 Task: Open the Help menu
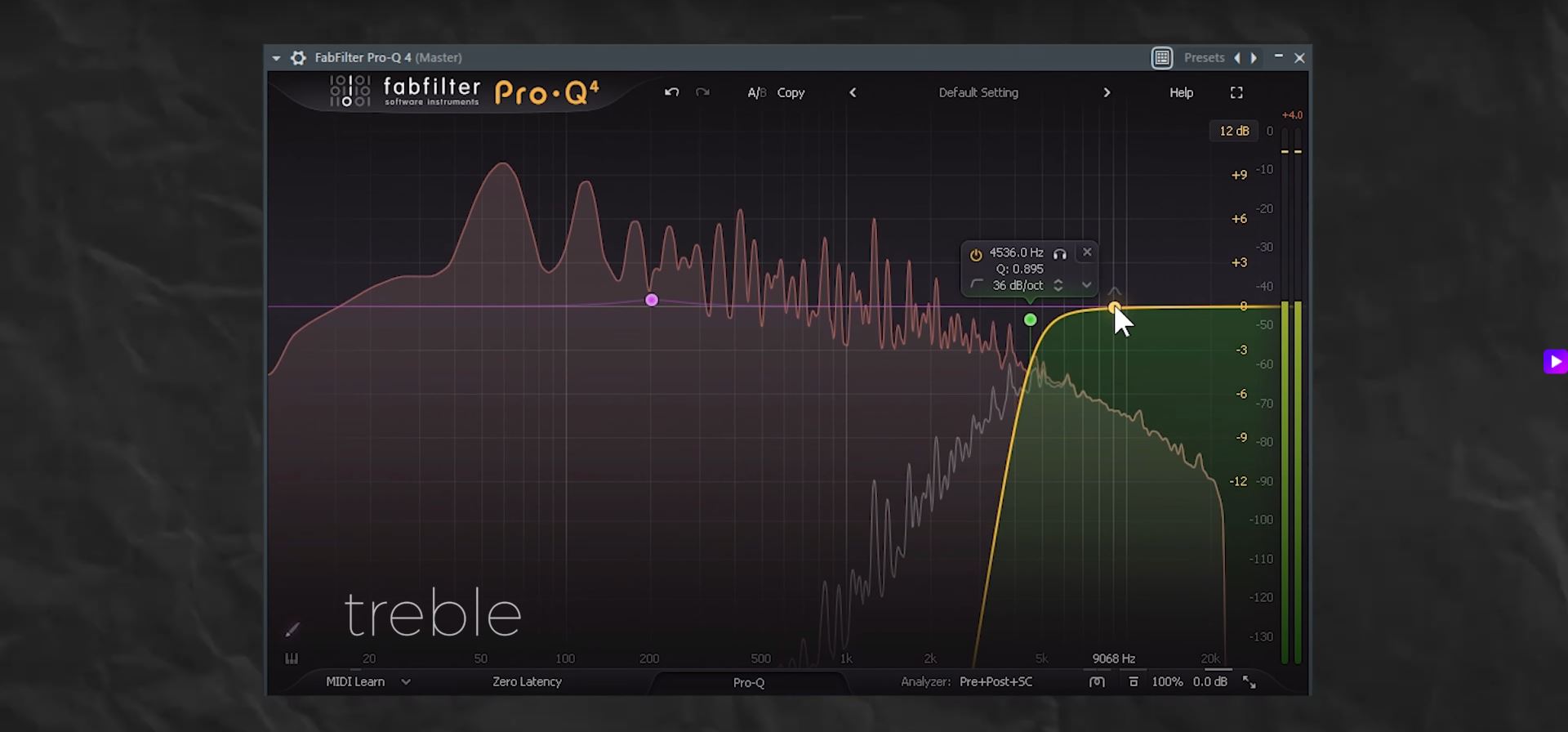coord(1181,92)
